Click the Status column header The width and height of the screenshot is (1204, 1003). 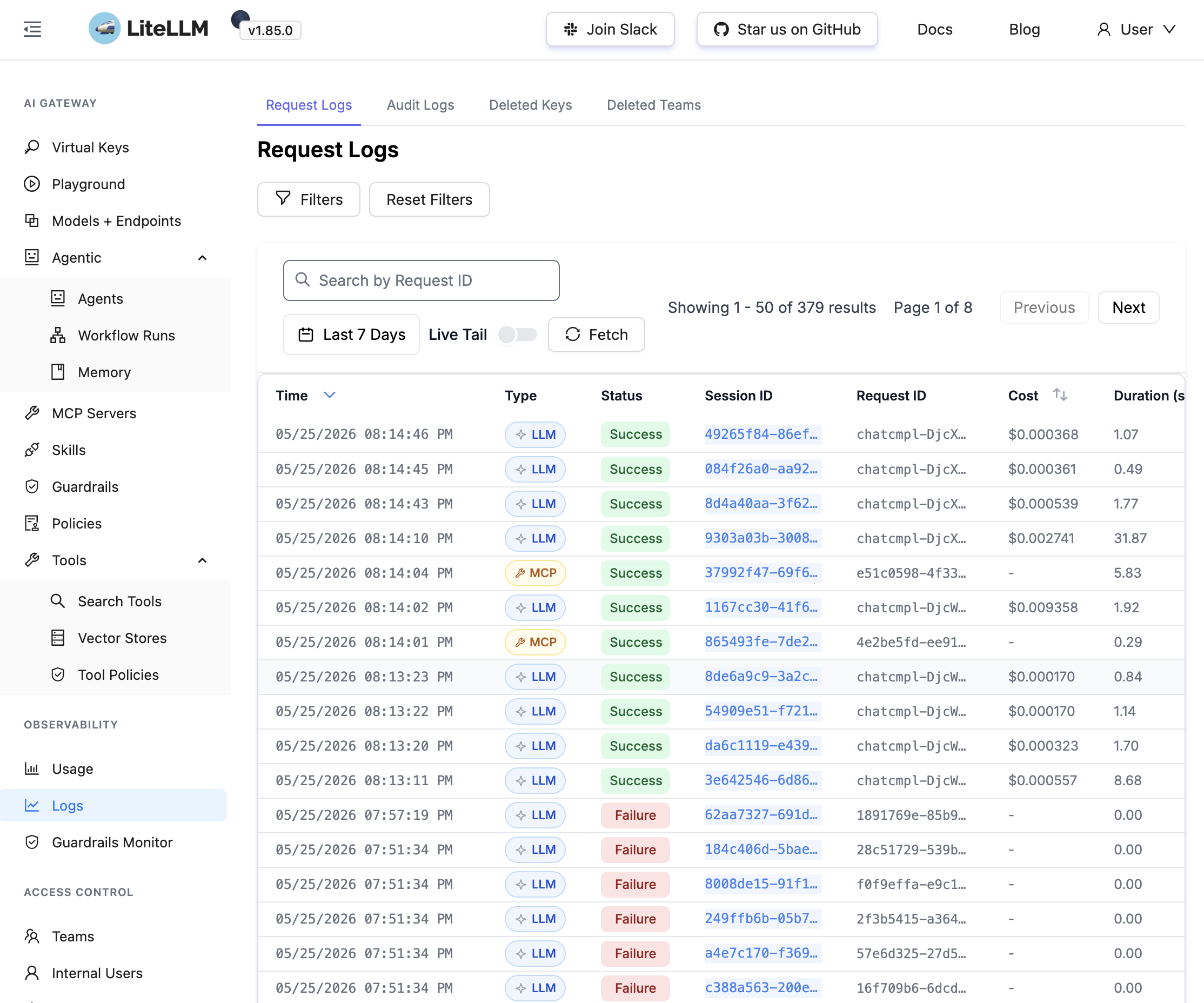pos(621,395)
